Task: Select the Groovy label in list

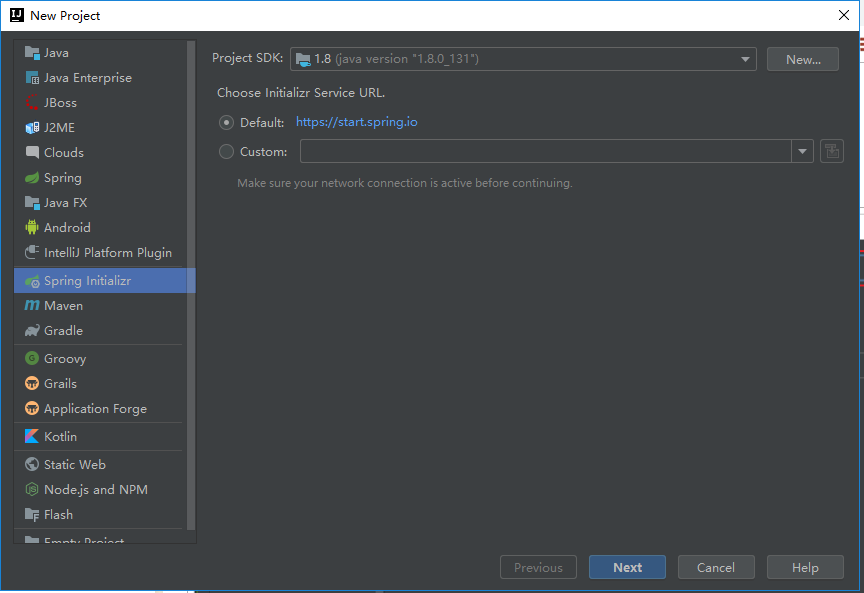Action: pos(65,358)
